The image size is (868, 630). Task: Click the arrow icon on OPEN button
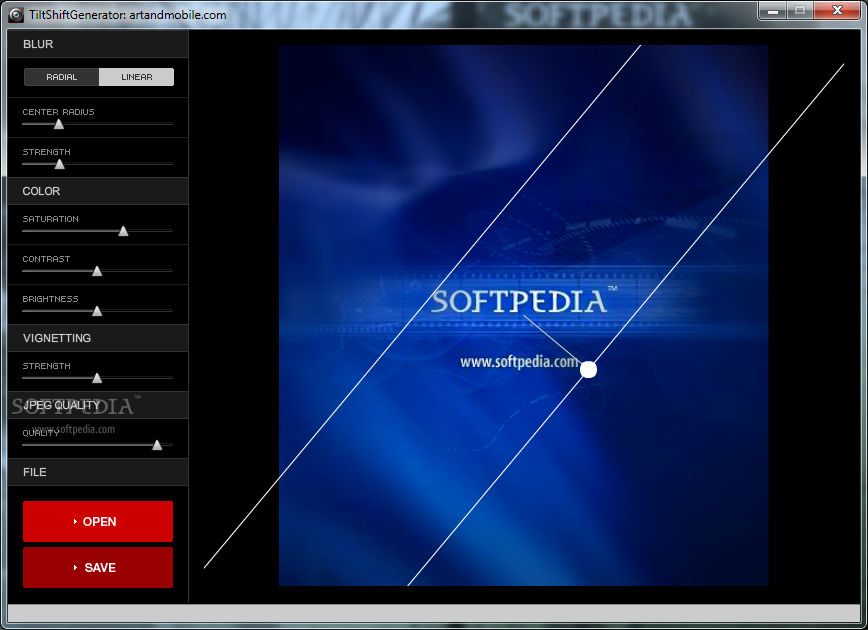coord(75,521)
